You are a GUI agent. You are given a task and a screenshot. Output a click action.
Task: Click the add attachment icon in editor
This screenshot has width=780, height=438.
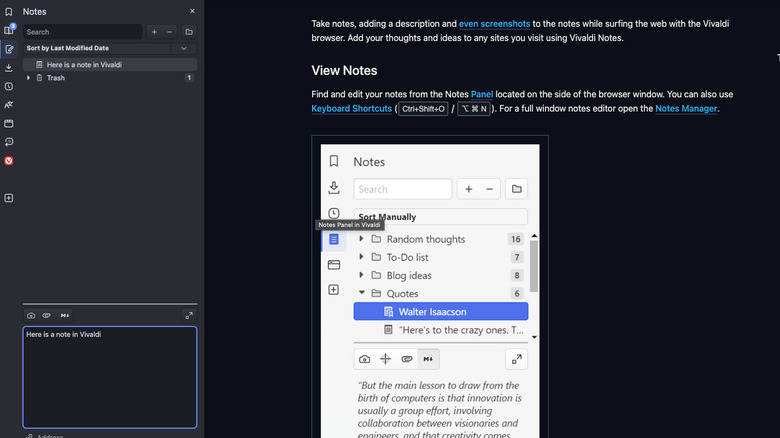pos(46,315)
